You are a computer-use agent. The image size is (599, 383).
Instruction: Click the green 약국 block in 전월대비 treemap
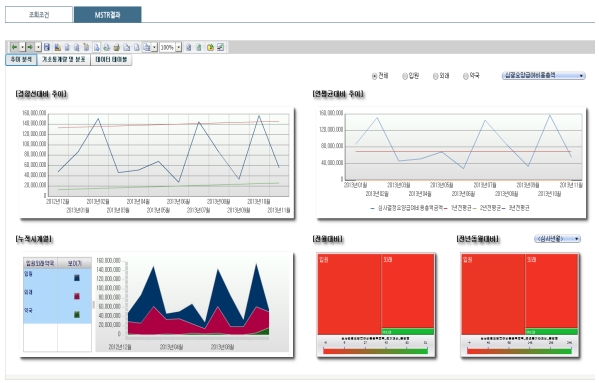[408, 332]
